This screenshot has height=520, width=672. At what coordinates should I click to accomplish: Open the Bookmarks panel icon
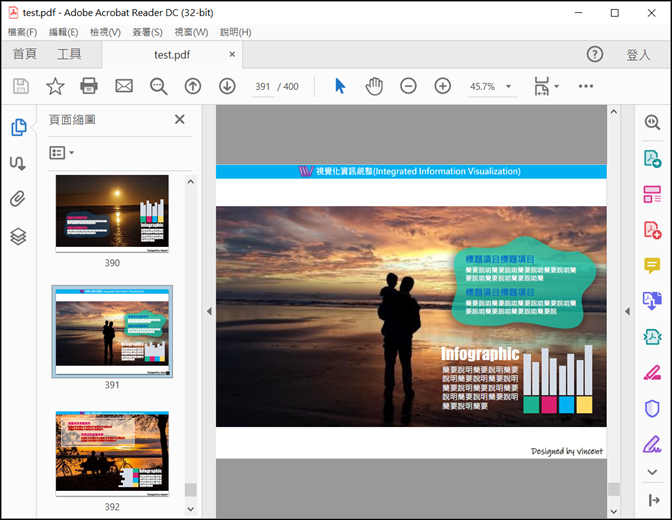(x=18, y=163)
